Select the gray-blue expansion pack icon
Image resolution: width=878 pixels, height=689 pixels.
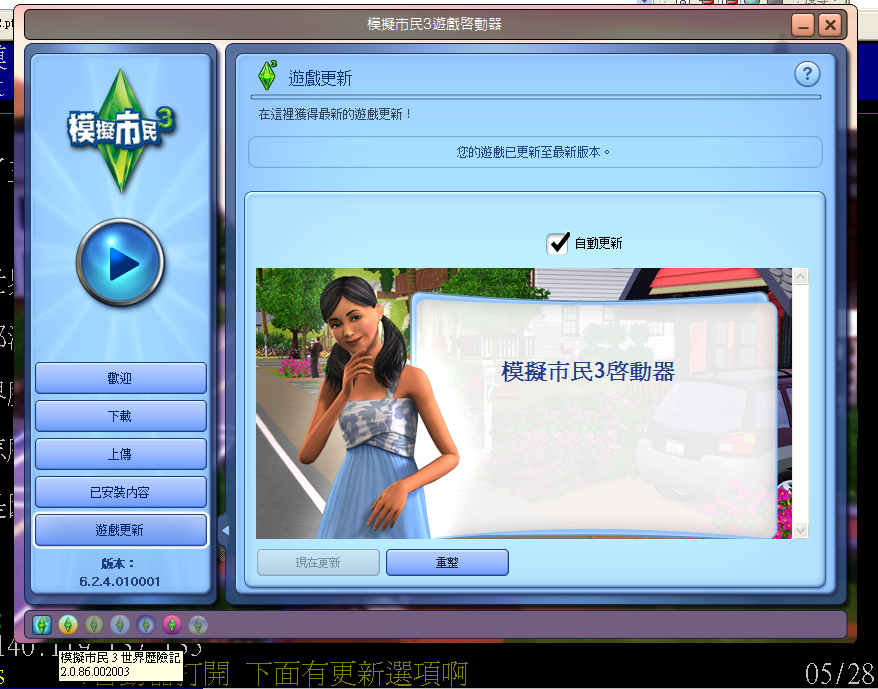click(x=198, y=625)
